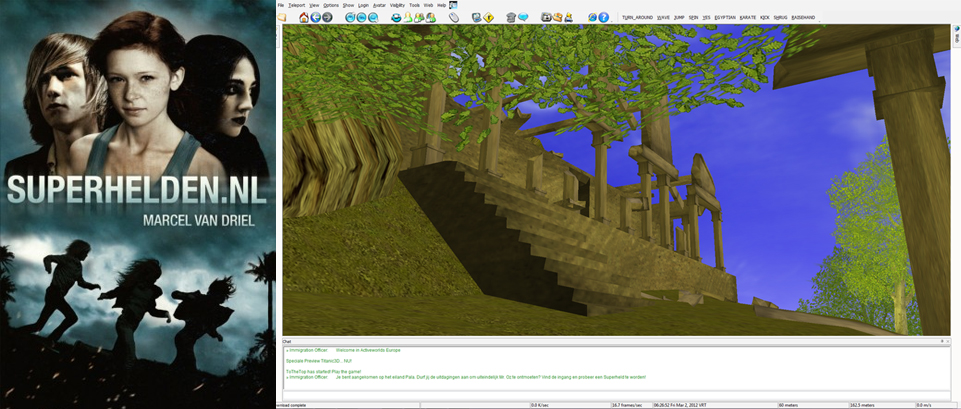The height and width of the screenshot is (409, 961).
Task: Click 'ToTheTop has started! Play the game!' line
Action: pyautogui.click(x=324, y=372)
